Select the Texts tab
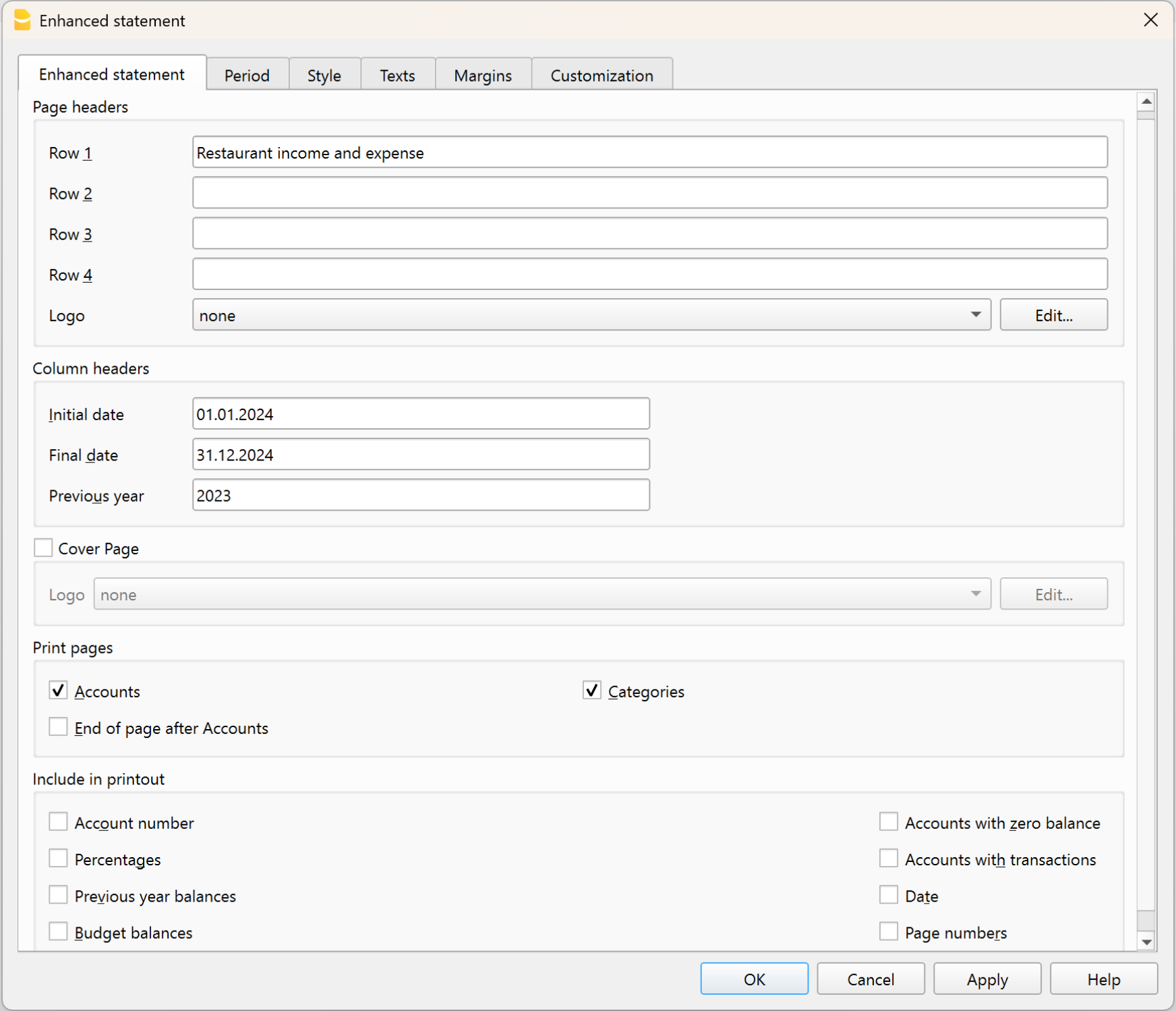This screenshot has height=1011, width=1176. click(x=397, y=75)
